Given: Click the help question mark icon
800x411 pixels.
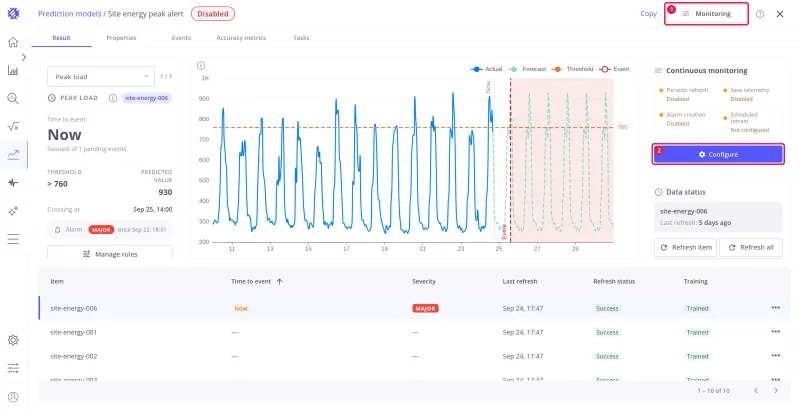Looking at the screenshot, I should (x=760, y=14).
